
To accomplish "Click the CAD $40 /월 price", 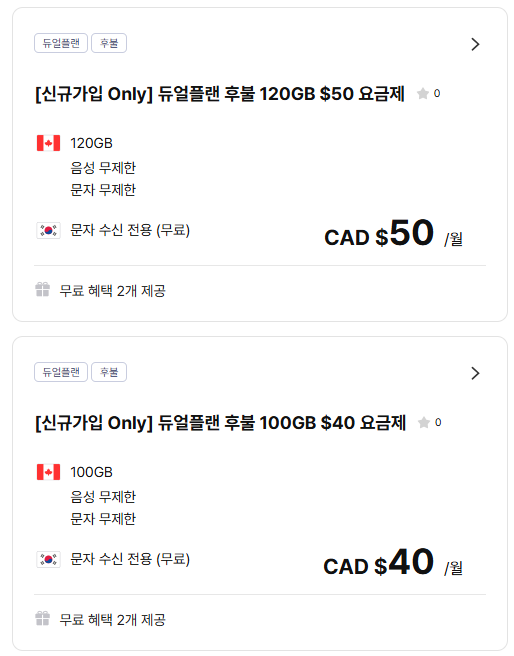I will tap(393, 563).
